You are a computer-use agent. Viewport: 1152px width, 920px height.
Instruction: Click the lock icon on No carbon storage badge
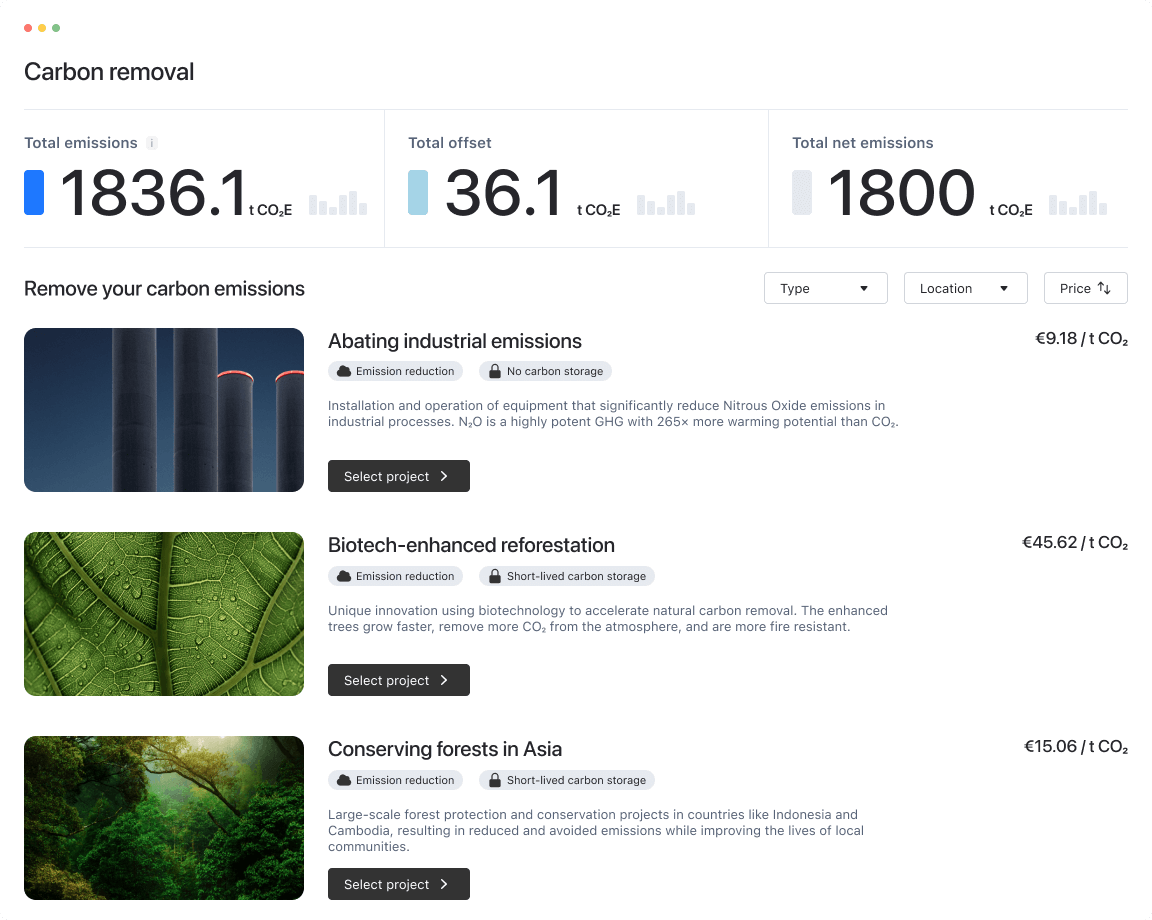pyautogui.click(x=496, y=371)
